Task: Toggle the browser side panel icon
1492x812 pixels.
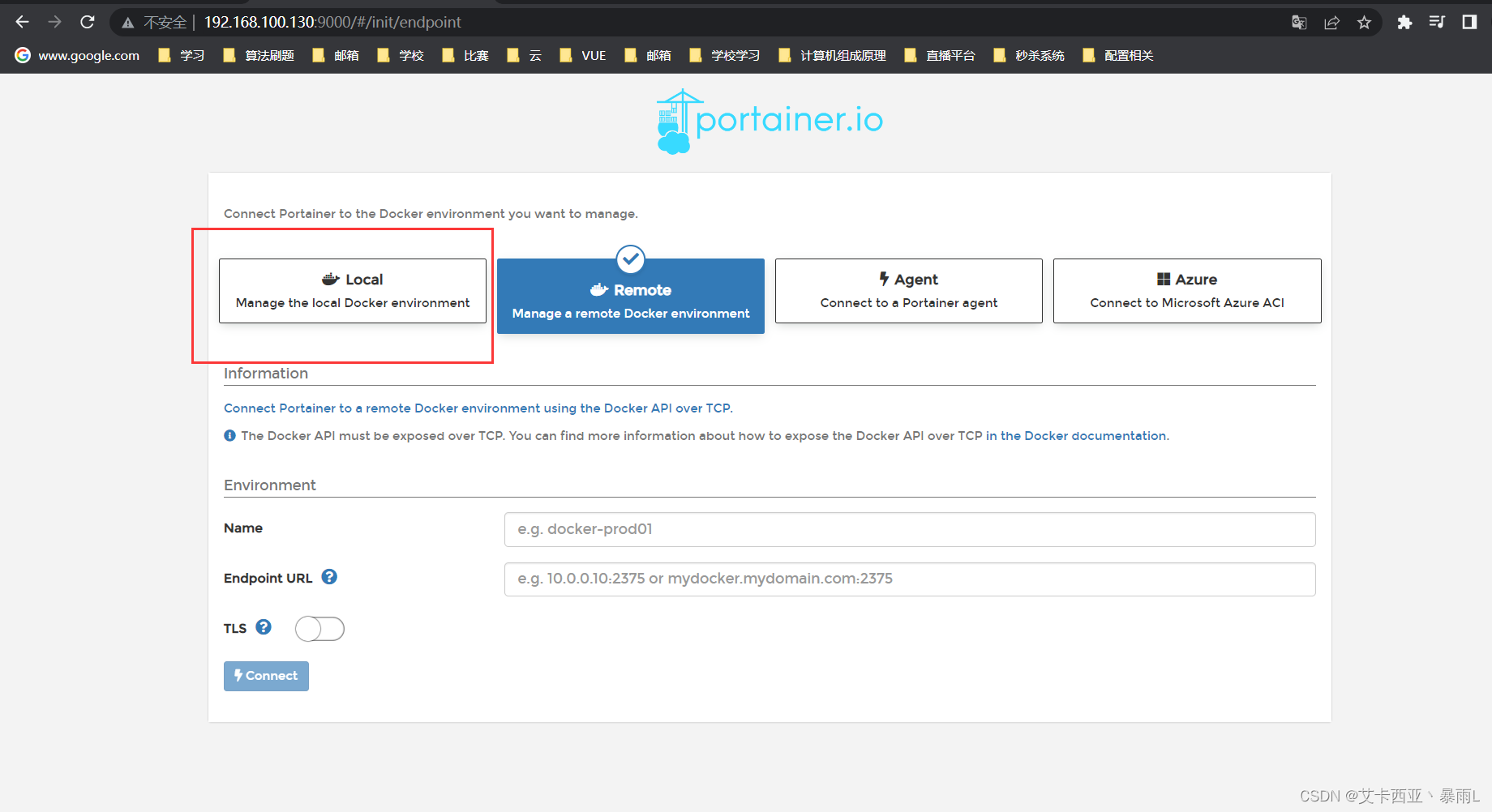Action: [x=1469, y=23]
